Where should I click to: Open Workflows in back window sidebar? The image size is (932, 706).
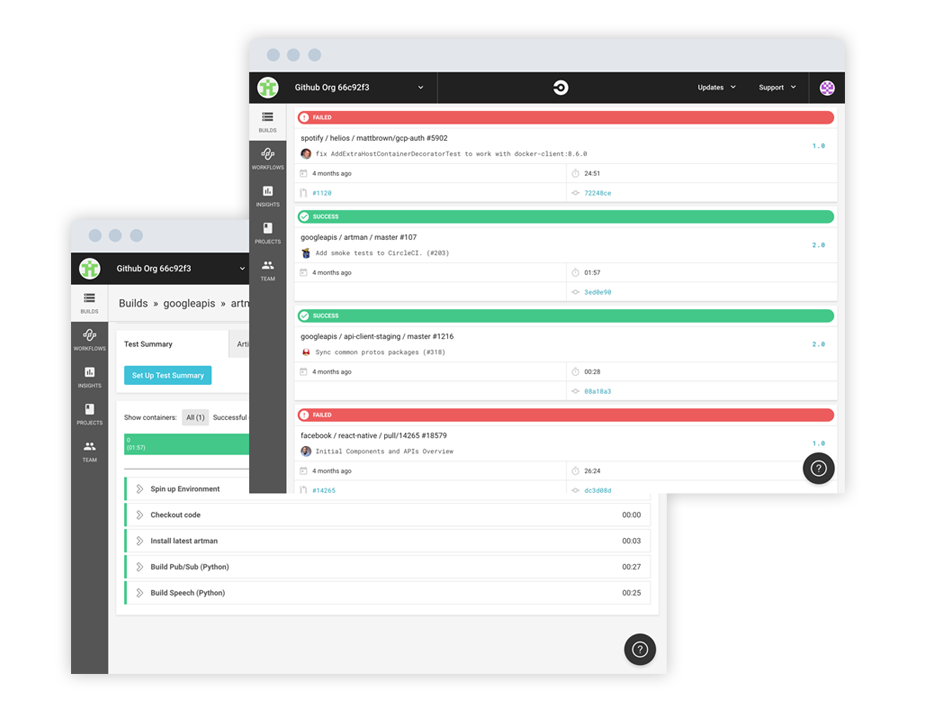point(89,340)
